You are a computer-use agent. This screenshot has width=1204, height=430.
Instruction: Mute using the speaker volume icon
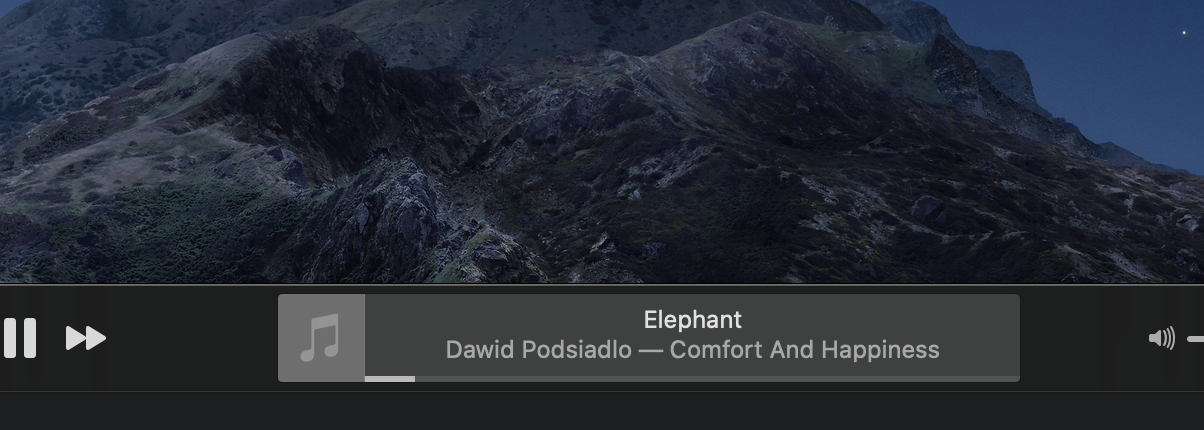(x=1161, y=339)
